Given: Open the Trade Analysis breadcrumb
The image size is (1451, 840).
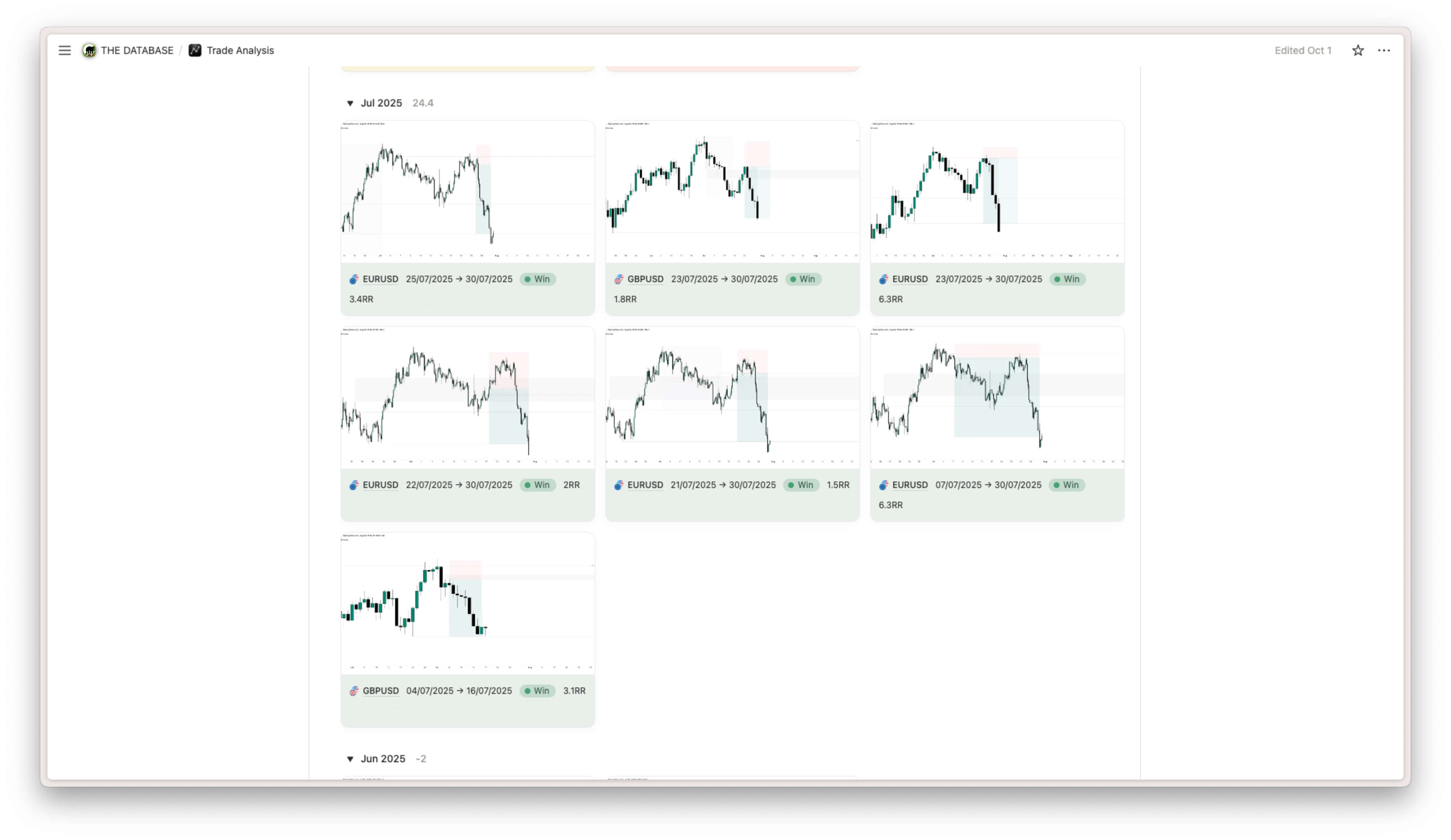Looking at the screenshot, I should click(x=240, y=51).
